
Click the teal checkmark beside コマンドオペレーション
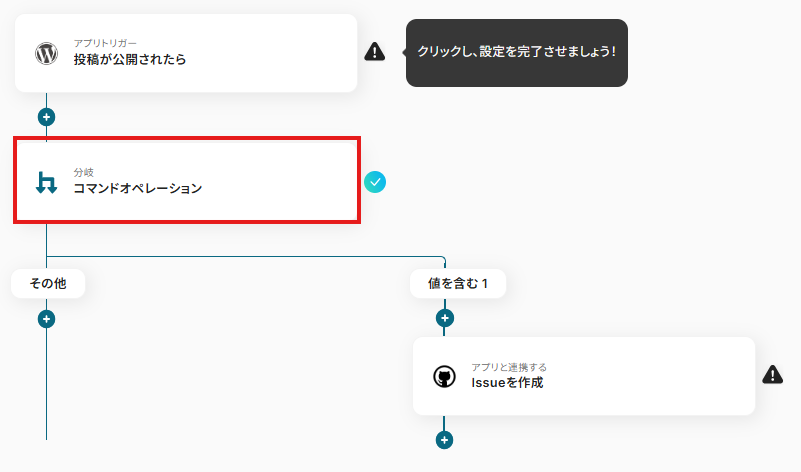pyautogui.click(x=374, y=182)
